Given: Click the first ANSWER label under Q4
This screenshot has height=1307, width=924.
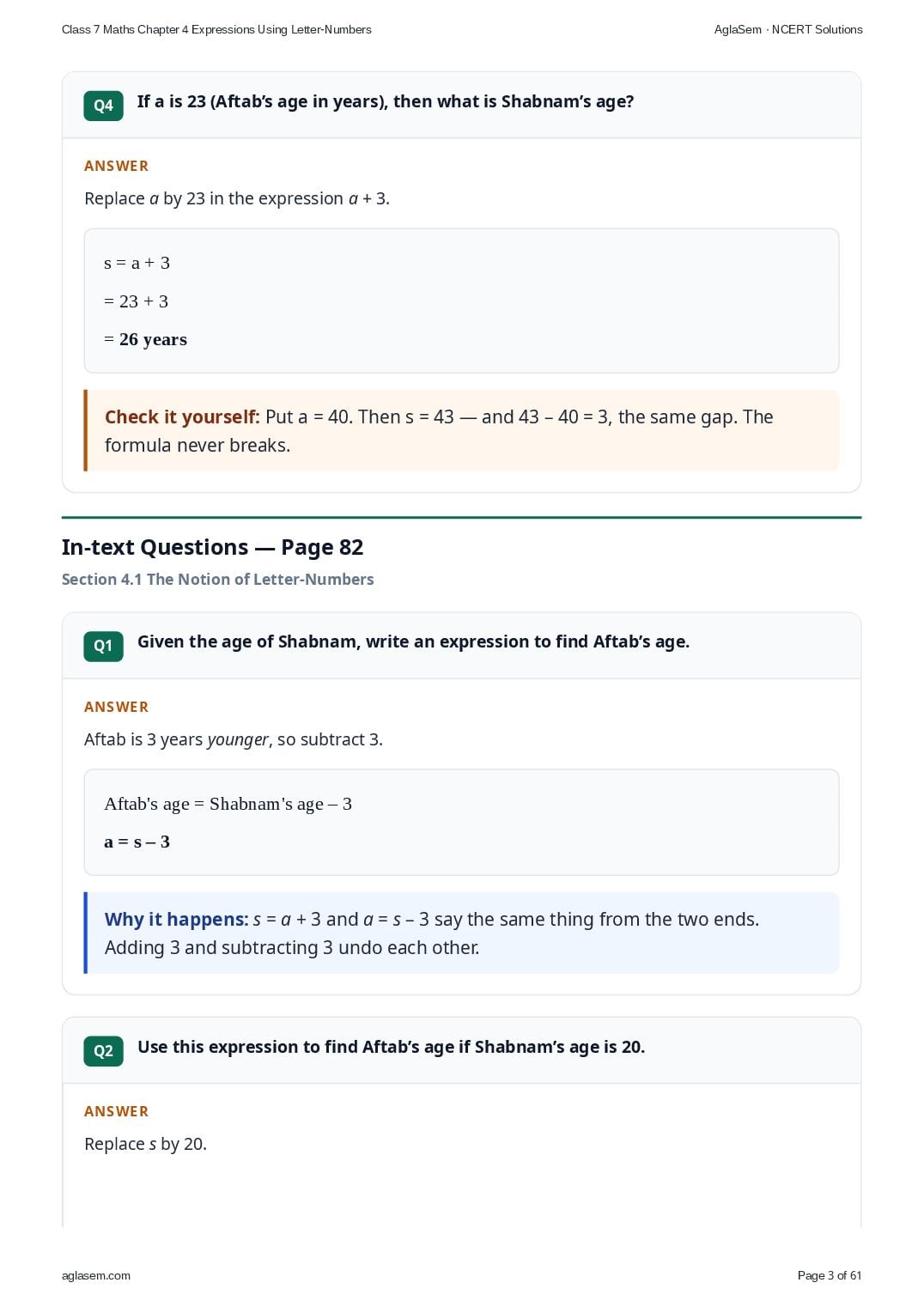Looking at the screenshot, I should (x=116, y=166).
